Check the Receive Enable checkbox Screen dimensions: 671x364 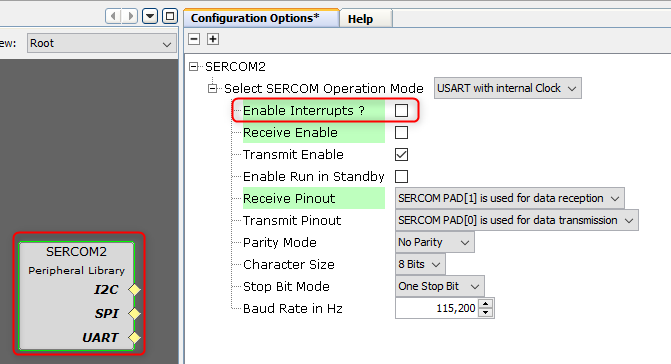pyautogui.click(x=401, y=133)
